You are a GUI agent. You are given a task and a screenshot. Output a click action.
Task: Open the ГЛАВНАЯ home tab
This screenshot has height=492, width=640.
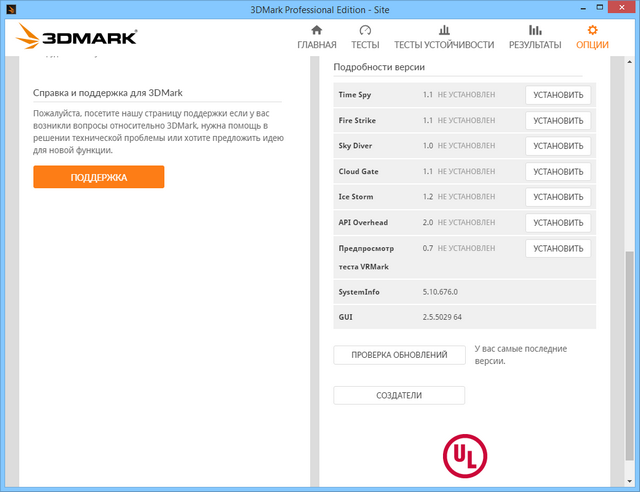coord(317,37)
